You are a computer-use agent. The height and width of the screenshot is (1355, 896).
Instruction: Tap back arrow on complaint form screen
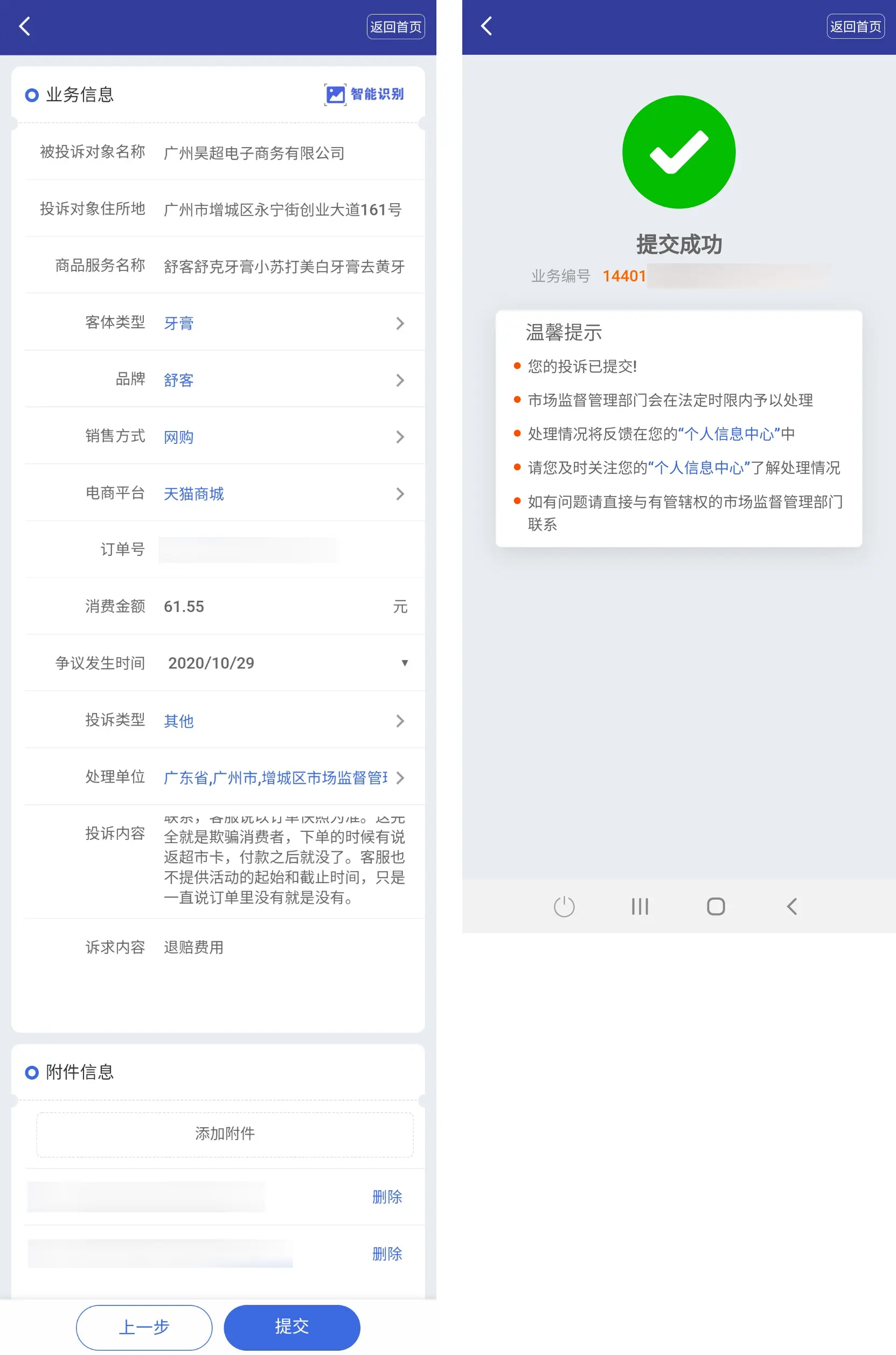coord(25,26)
